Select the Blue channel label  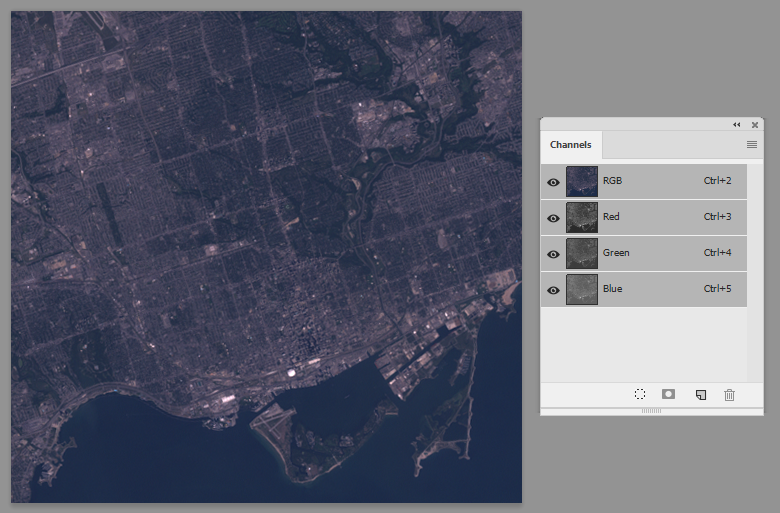(x=612, y=289)
